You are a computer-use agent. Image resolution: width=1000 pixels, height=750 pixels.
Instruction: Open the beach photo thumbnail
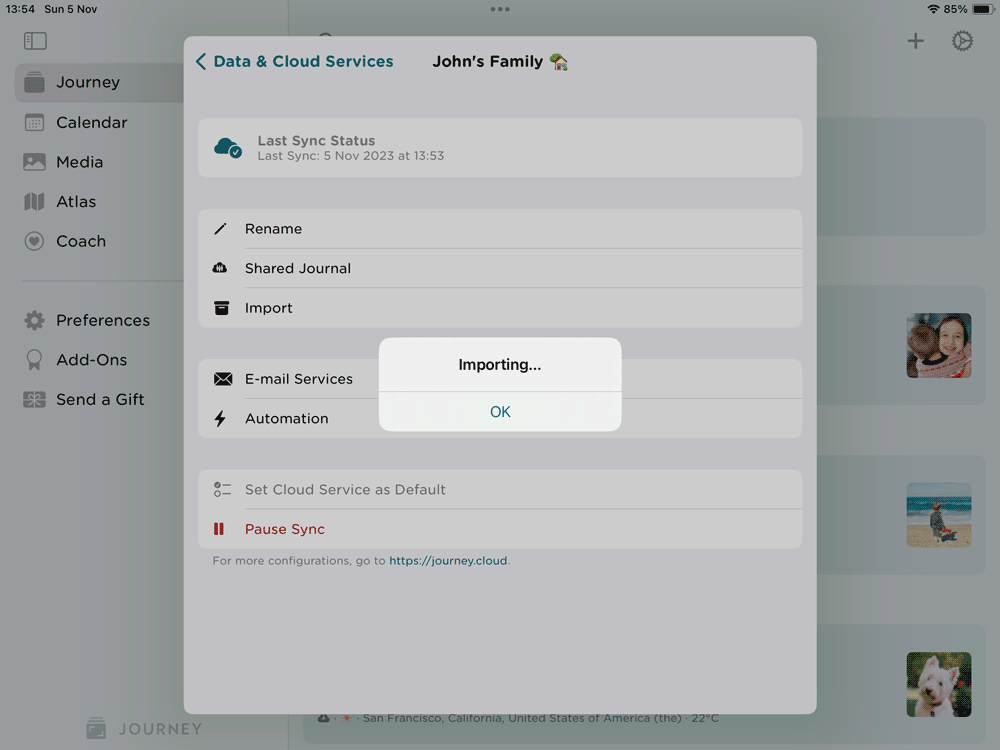click(x=938, y=515)
